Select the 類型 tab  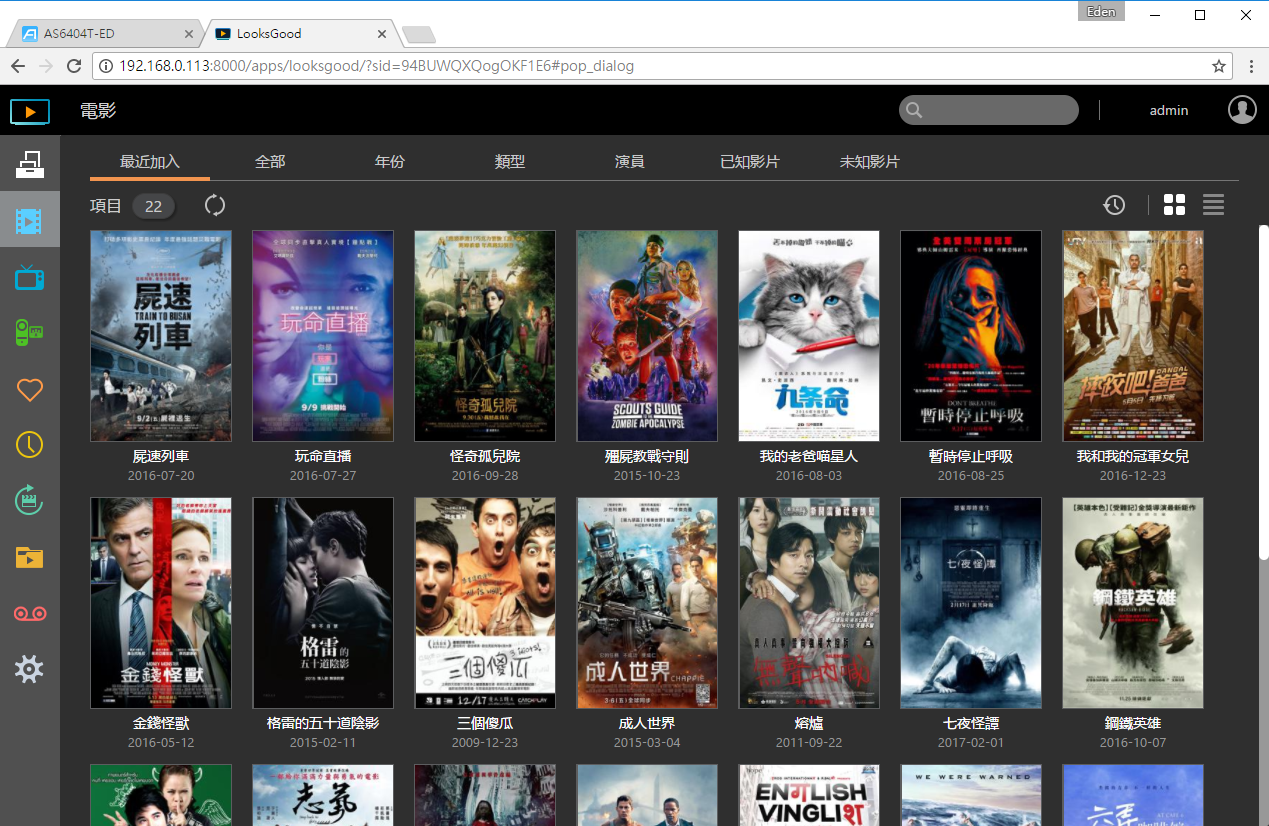[510, 162]
